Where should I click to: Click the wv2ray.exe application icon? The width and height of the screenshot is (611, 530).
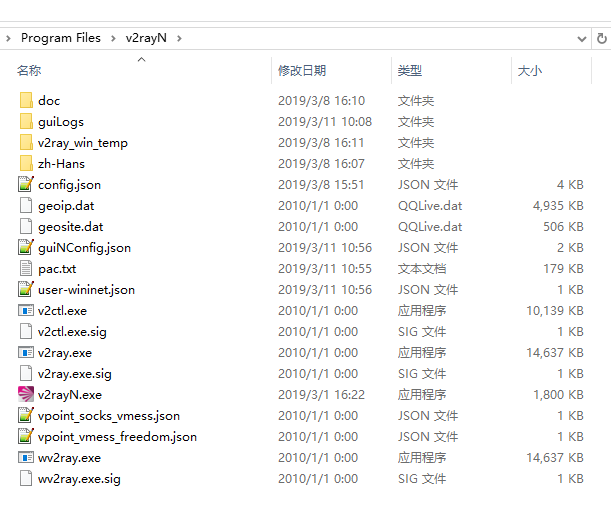click(26, 458)
